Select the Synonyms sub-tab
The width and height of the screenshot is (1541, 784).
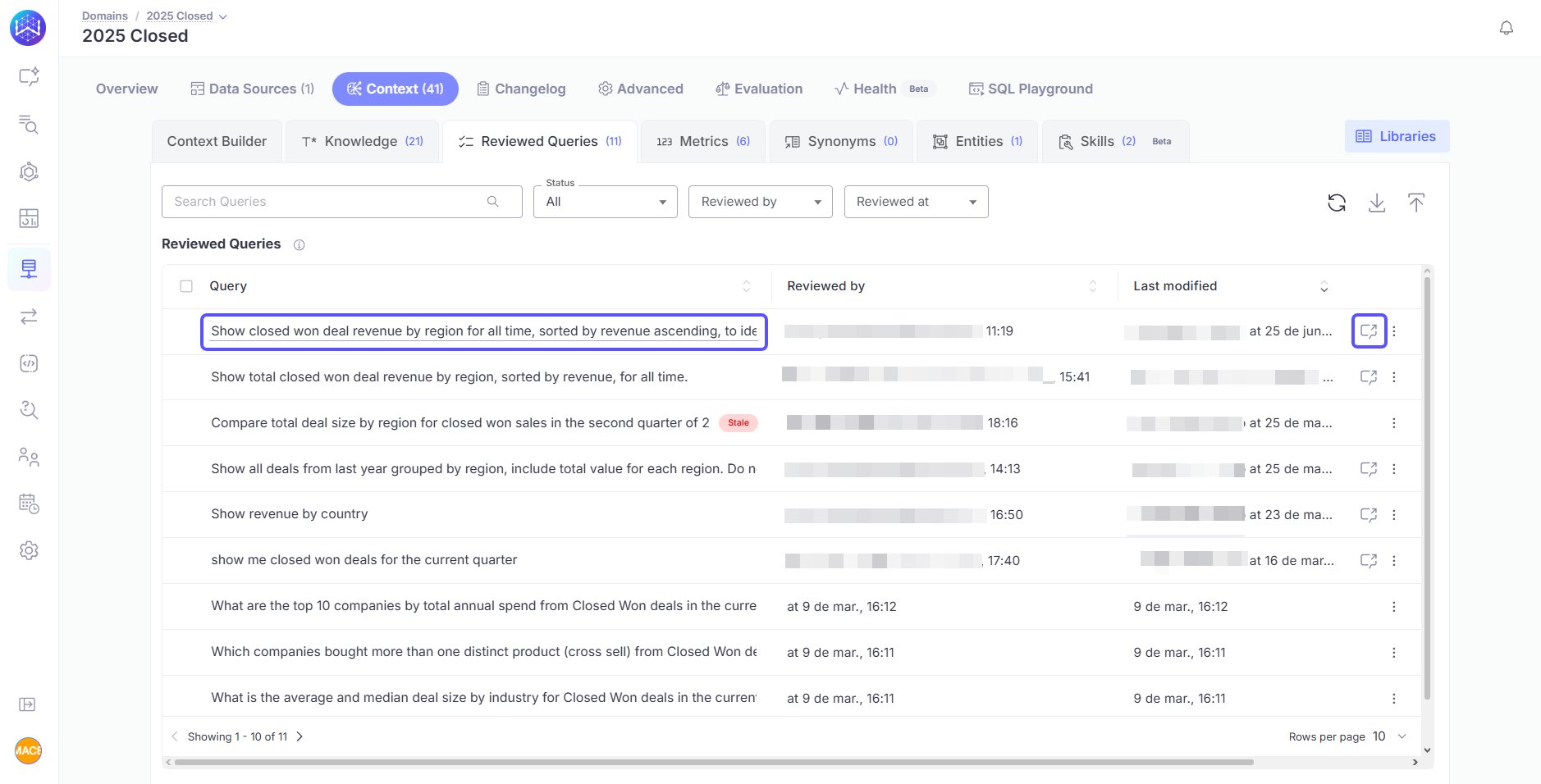tap(841, 142)
